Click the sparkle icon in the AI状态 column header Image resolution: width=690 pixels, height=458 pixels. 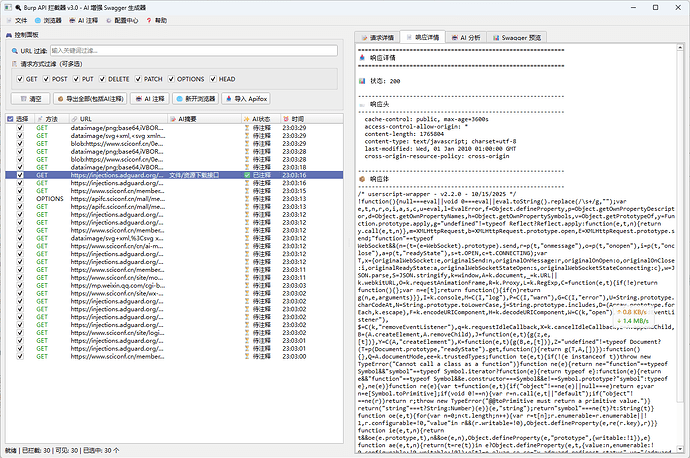246,119
